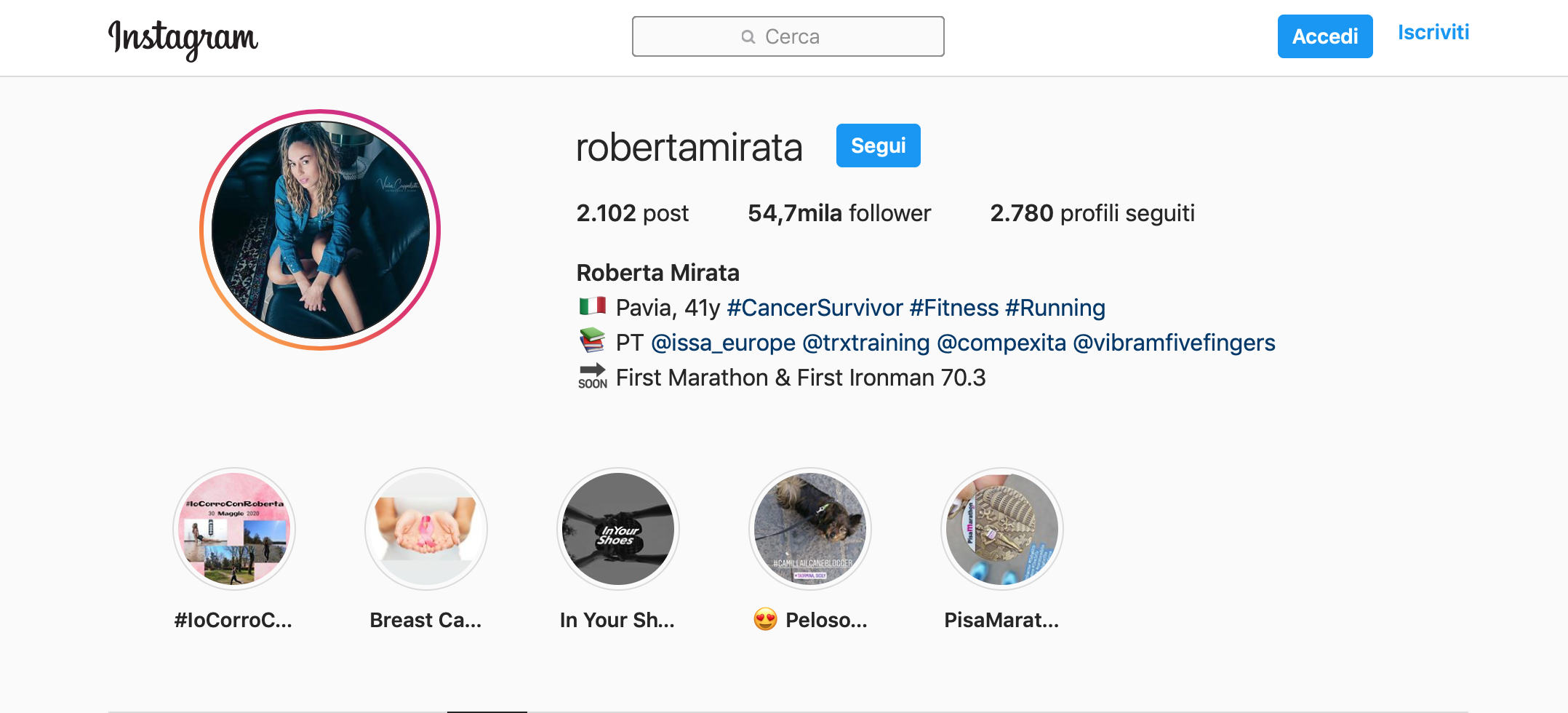1568x713 pixels.
Task: Open the In Your Sh... highlight circle
Action: (618, 529)
